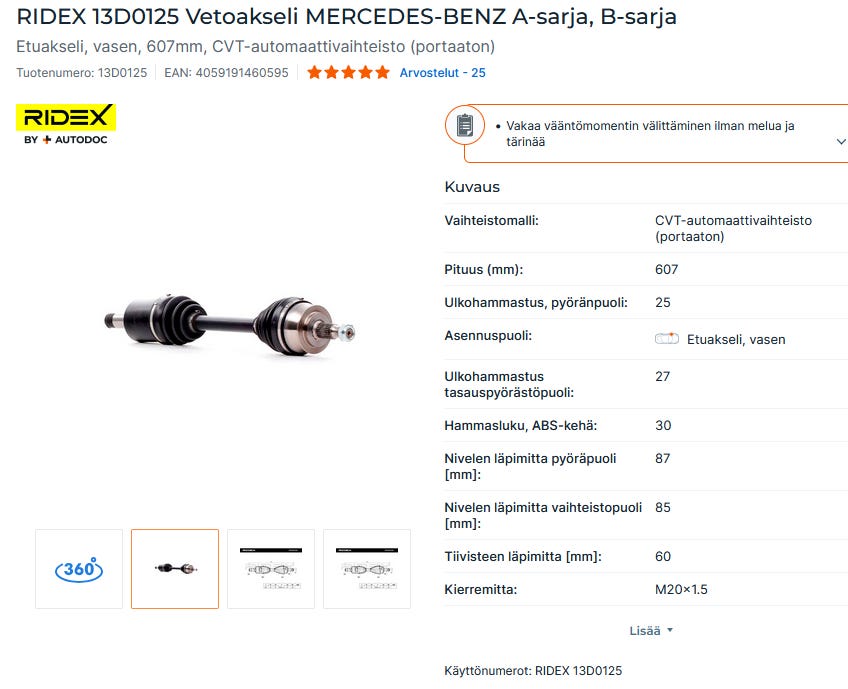848x689 pixels.
Task: Click the RIDEX by AUTODOC brand logo
Action: [66, 125]
